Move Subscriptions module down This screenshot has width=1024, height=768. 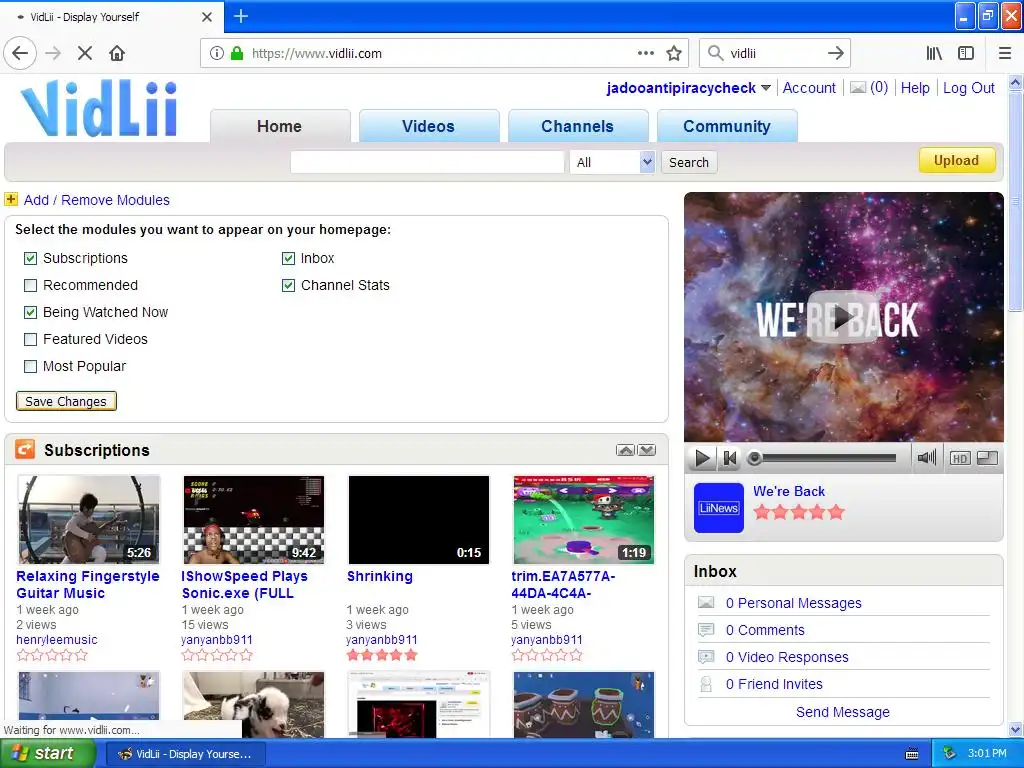coord(647,450)
